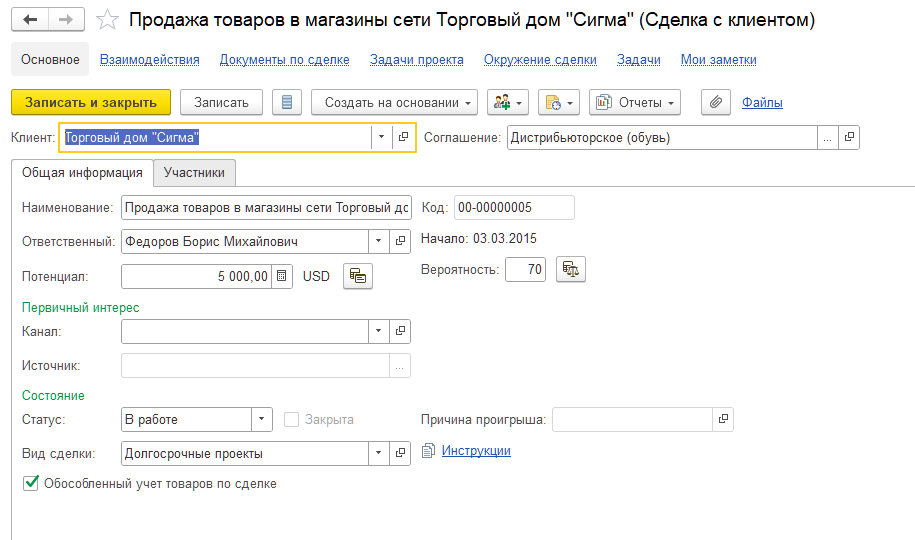Screen dimensions: 915x540
Task: Toggle the Закрыта checkbox
Action: (x=291, y=419)
